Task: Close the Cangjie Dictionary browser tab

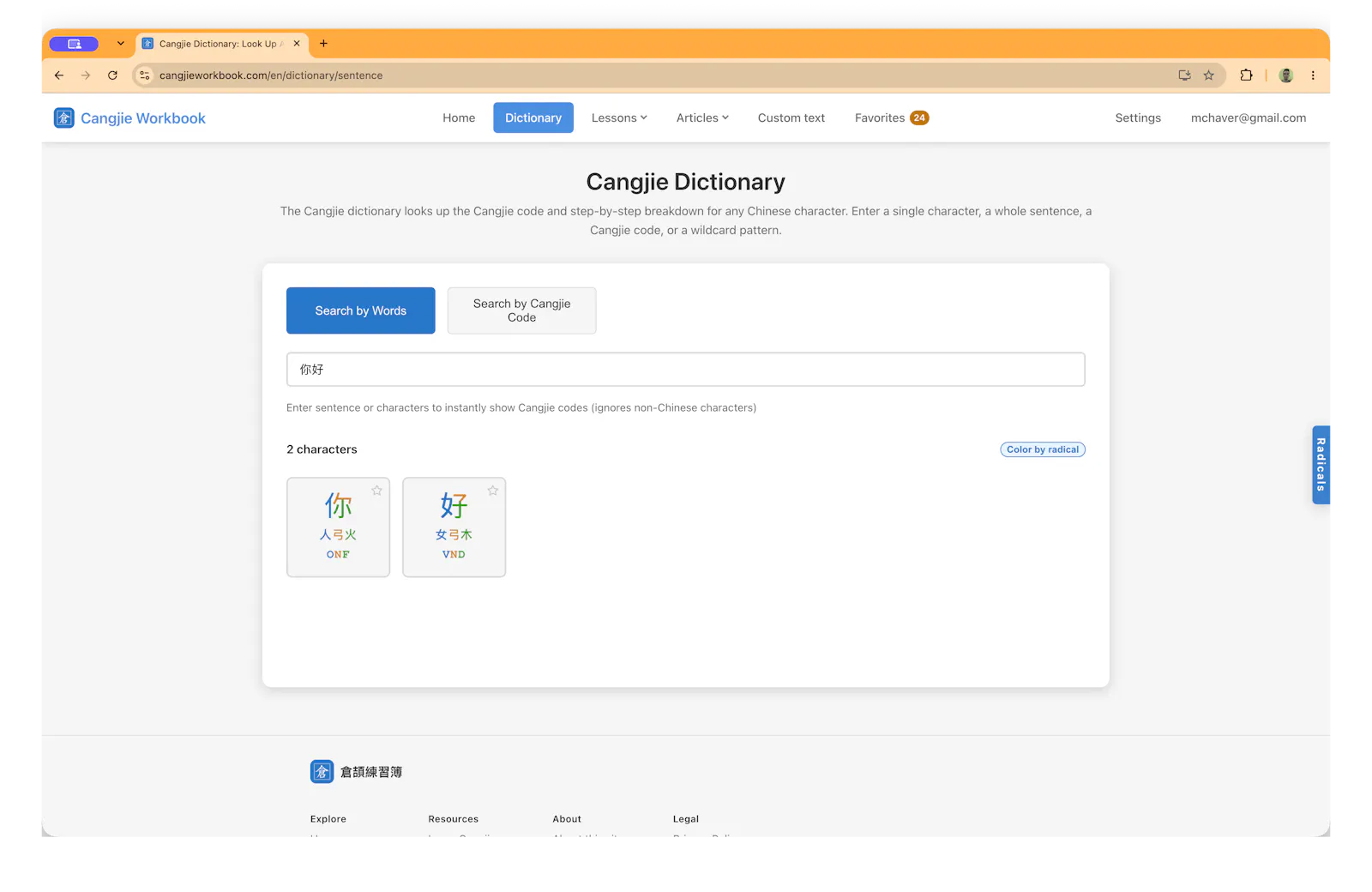Action: pyautogui.click(x=297, y=44)
